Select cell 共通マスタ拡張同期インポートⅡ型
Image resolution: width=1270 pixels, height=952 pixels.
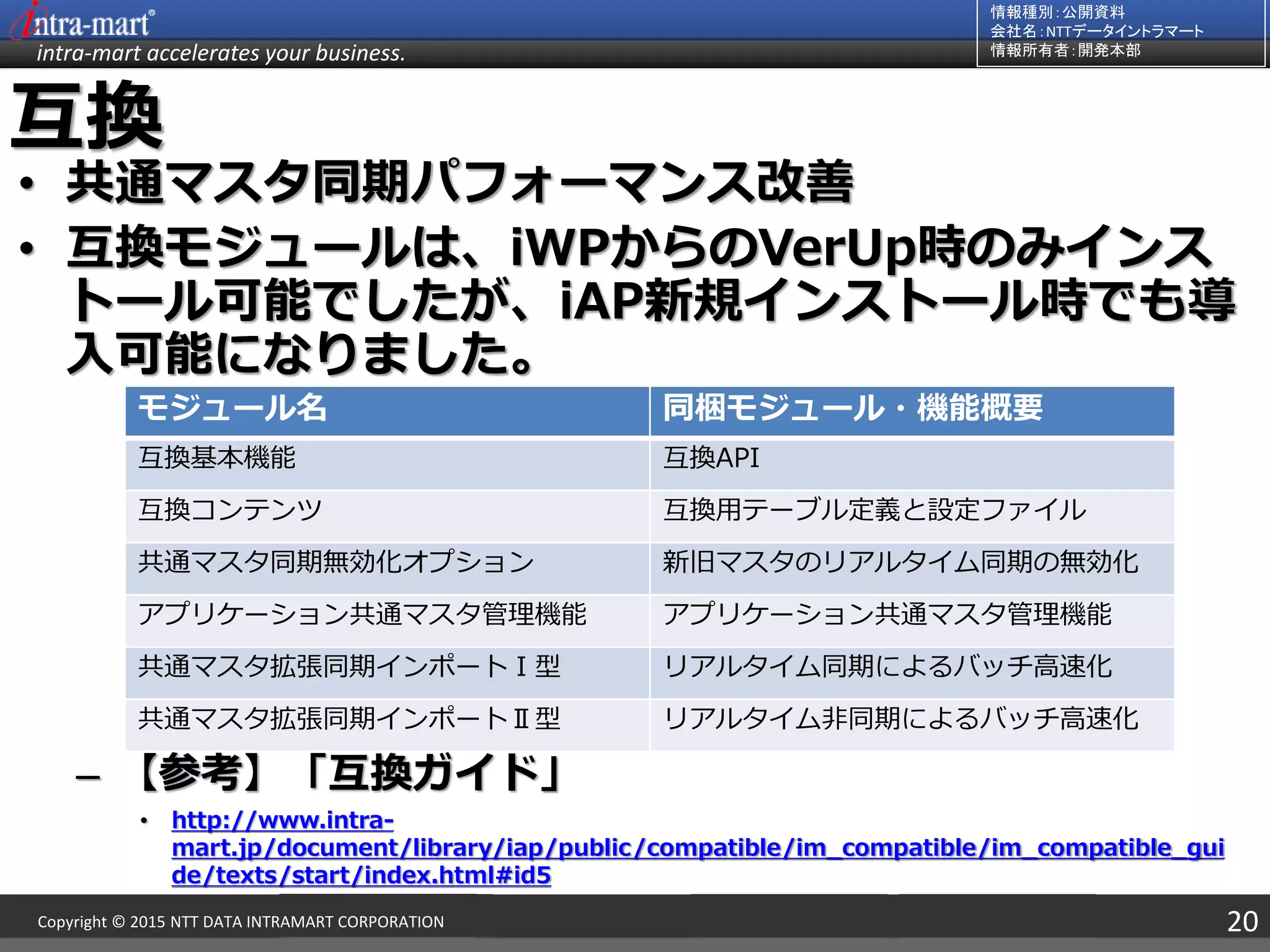[388, 725]
